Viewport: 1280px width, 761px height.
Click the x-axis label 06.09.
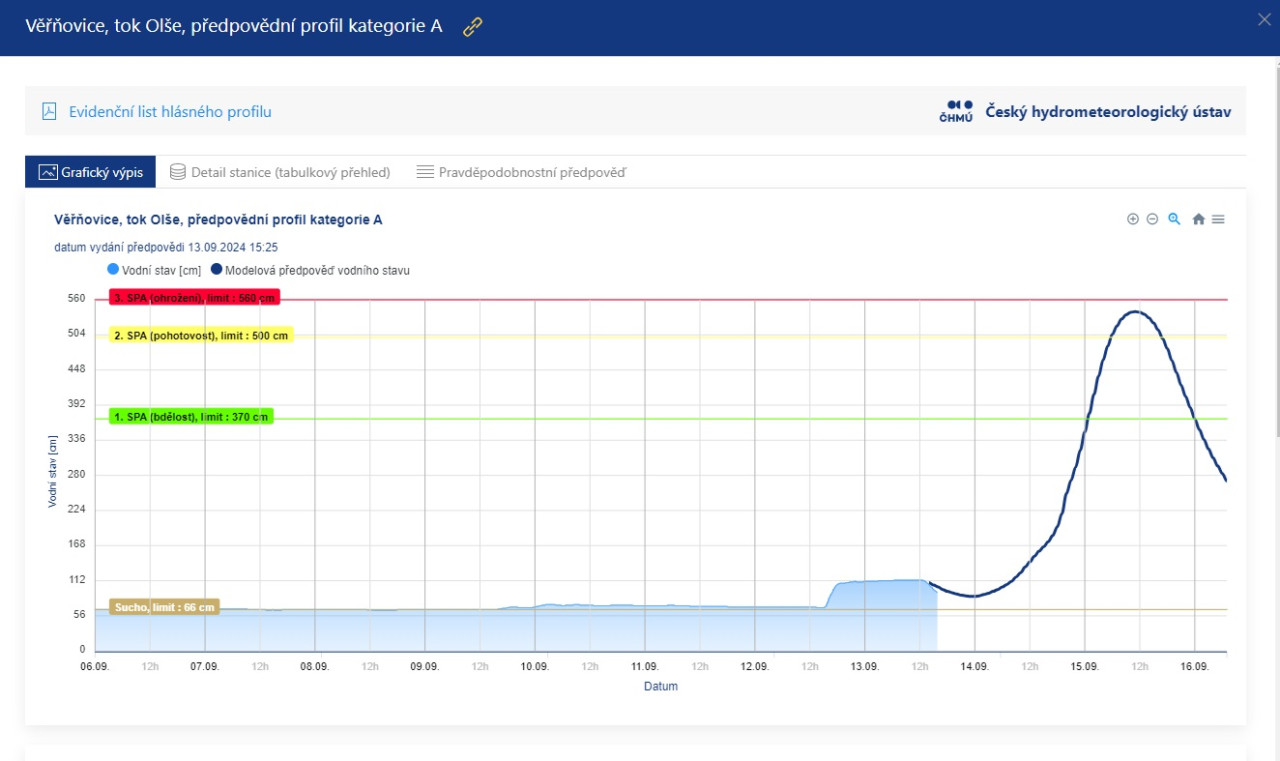click(x=95, y=666)
